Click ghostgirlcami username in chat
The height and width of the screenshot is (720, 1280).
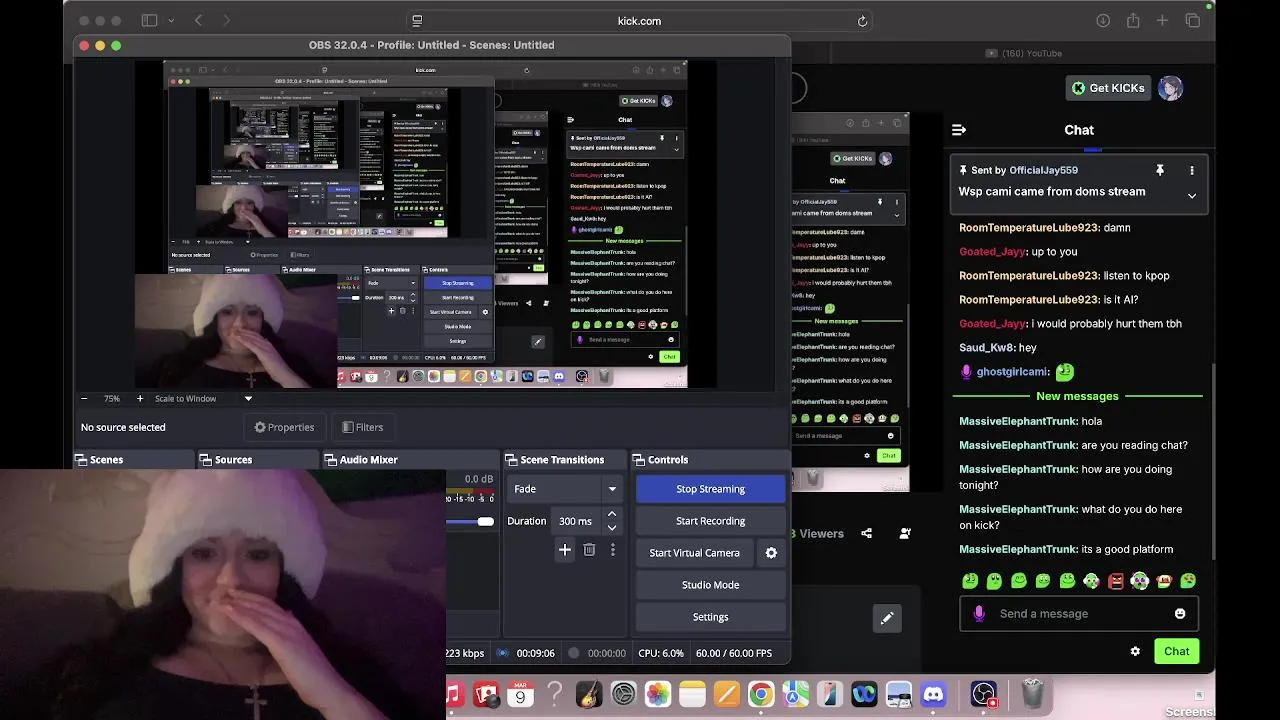pyautogui.click(x=1012, y=372)
